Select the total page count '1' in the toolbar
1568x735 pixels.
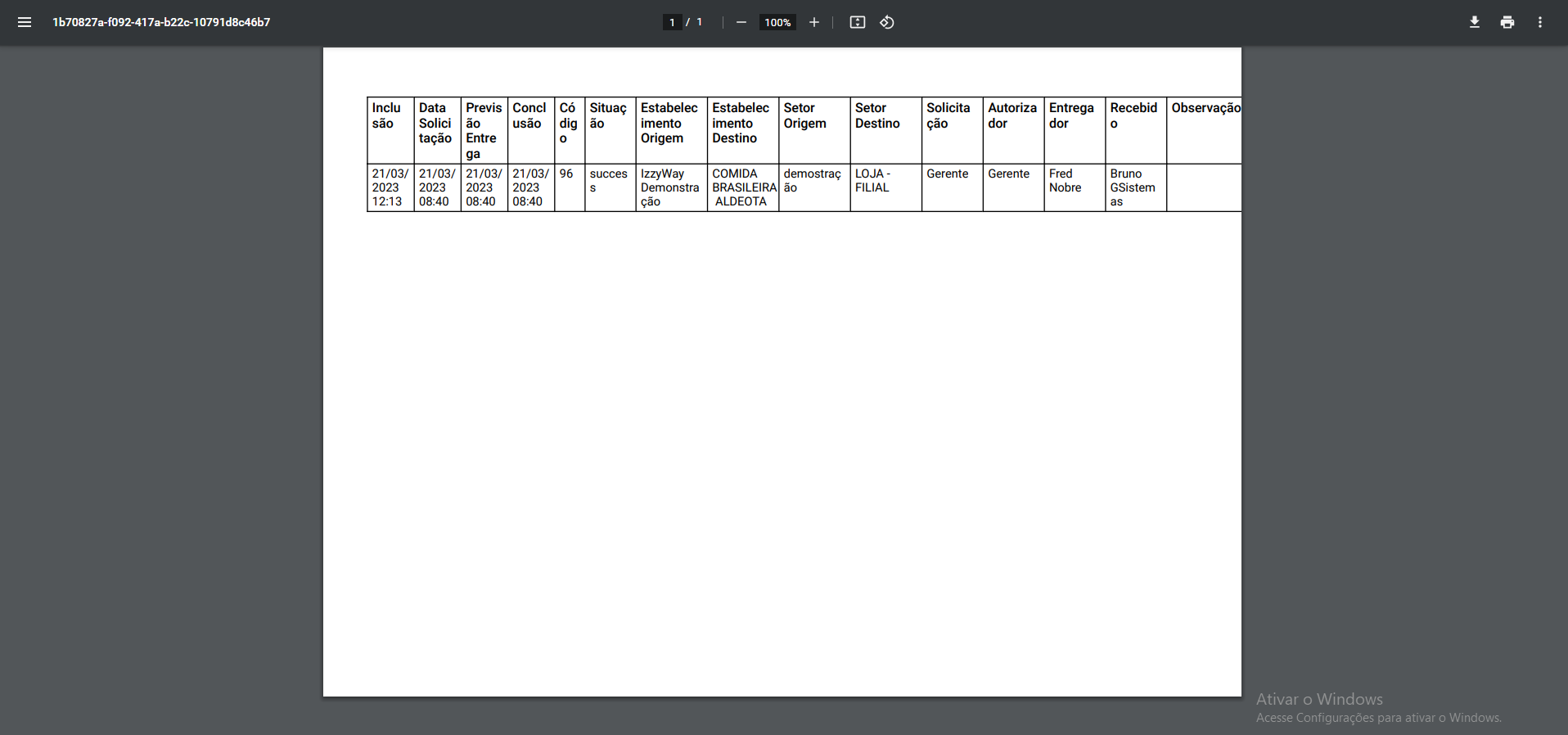(x=700, y=22)
